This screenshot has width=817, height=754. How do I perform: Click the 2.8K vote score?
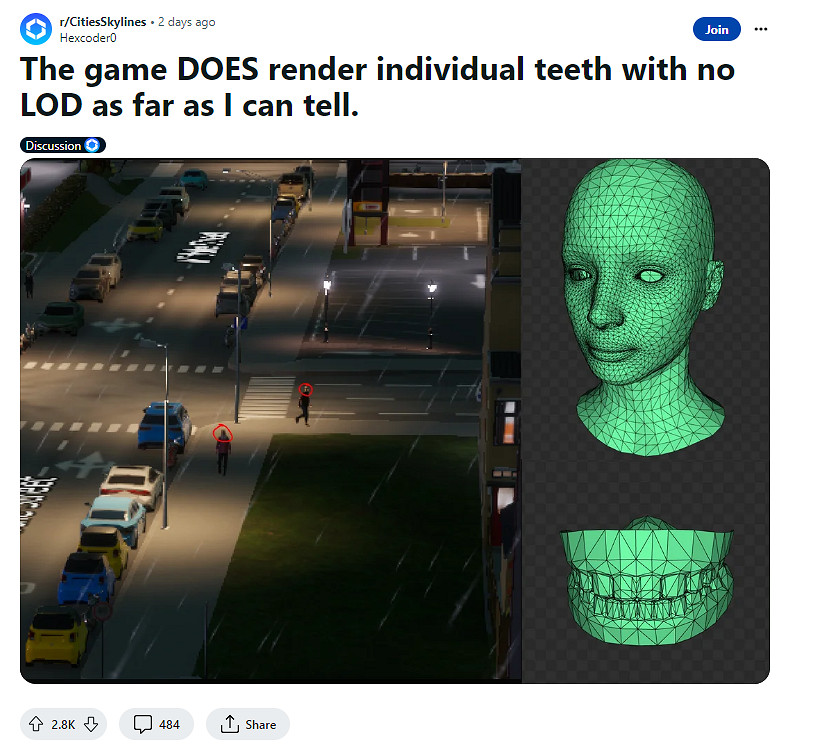click(x=63, y=724)
